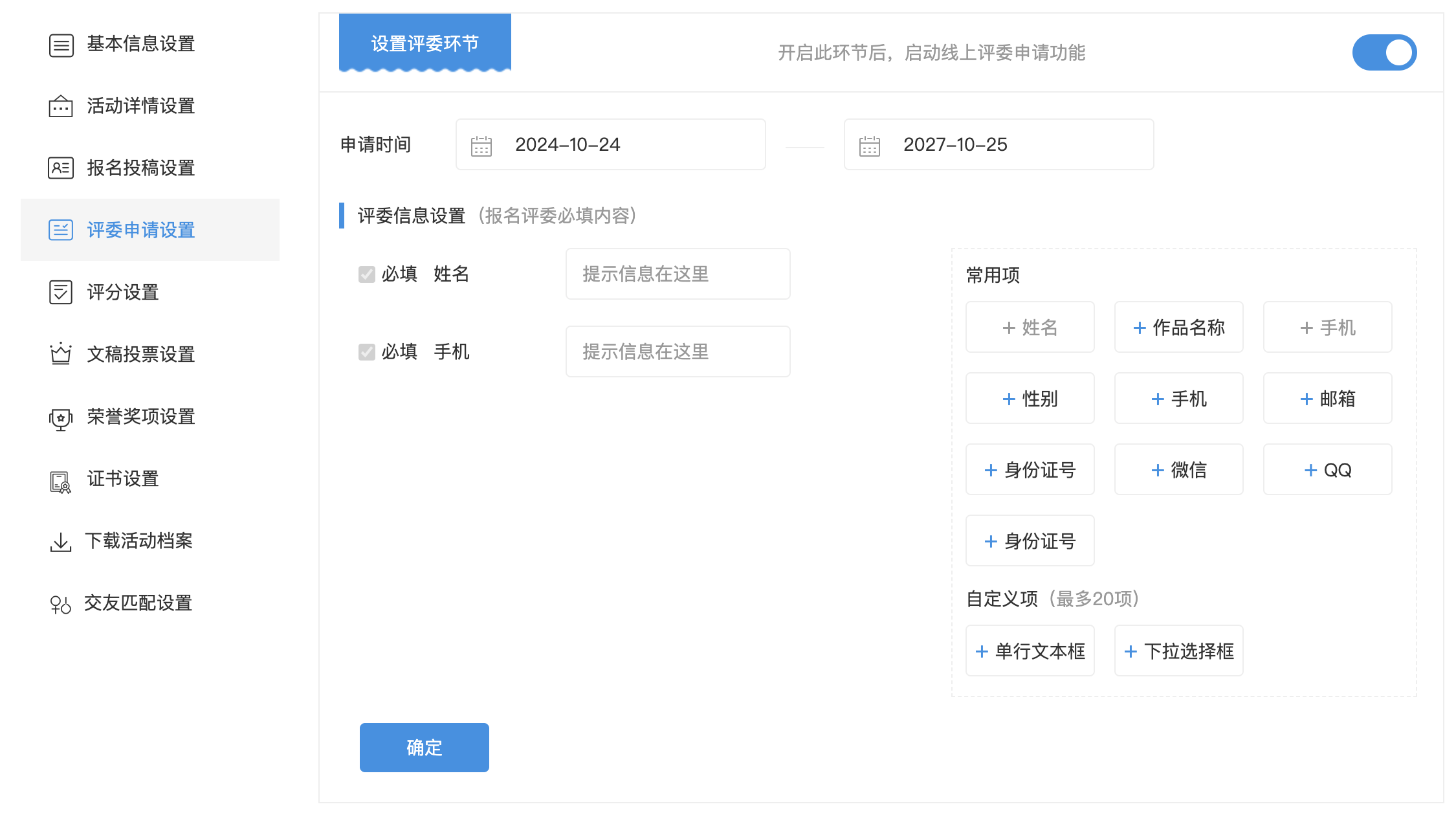This screenshot has width=1456, height=813.
Task: Click the scoring settings checklist icon
Action: 61,293
